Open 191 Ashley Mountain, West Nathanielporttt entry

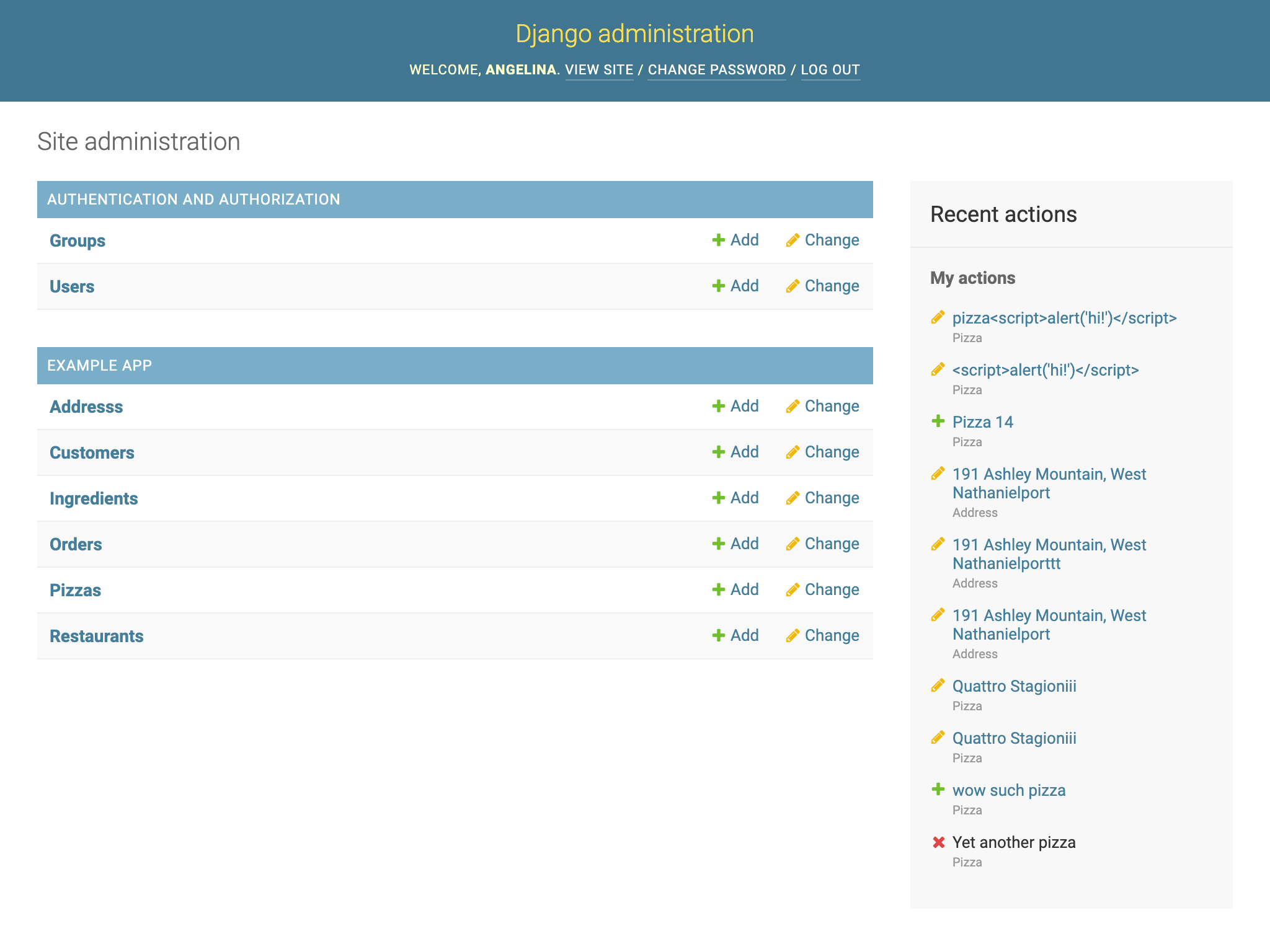click(1049, 554)
